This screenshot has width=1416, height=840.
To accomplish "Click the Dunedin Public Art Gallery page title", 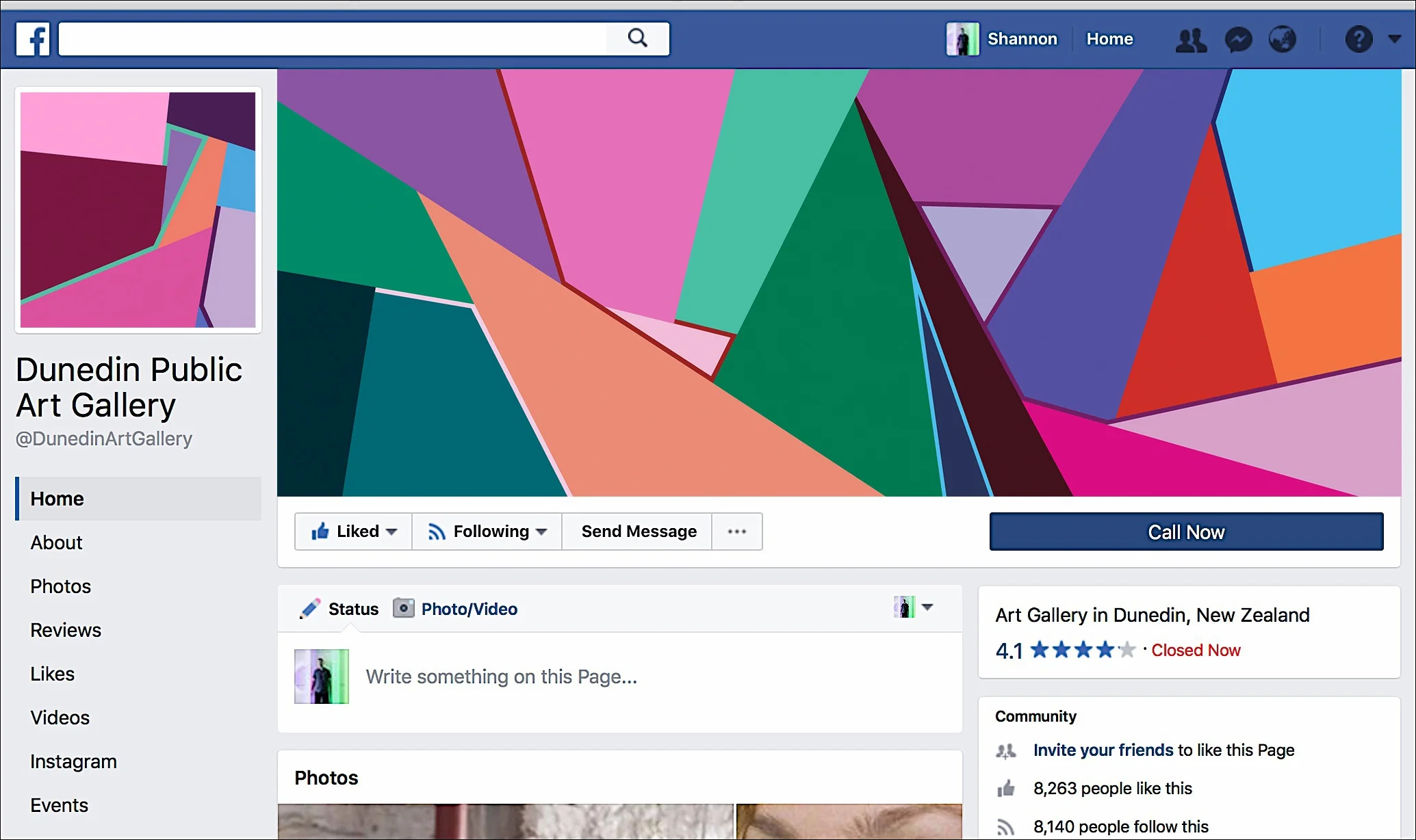I will point(129,387).
